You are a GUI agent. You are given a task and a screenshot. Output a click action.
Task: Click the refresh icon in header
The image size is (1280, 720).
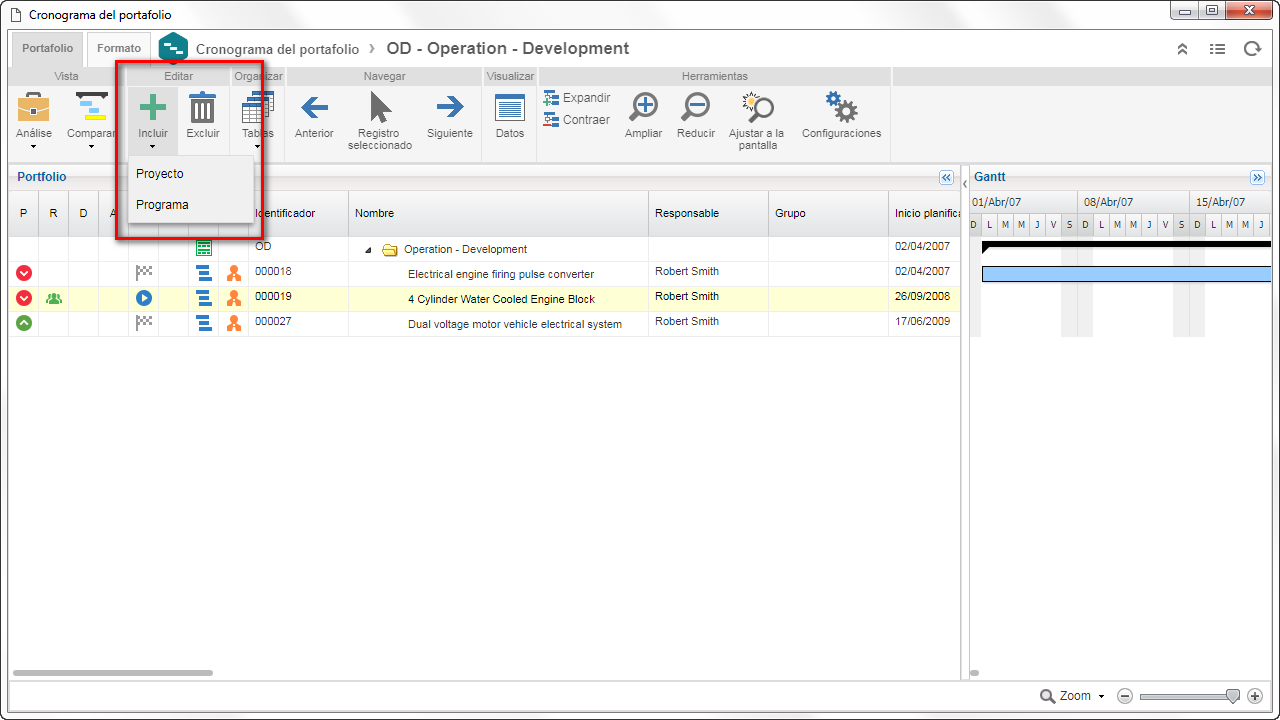[1252, 48]
